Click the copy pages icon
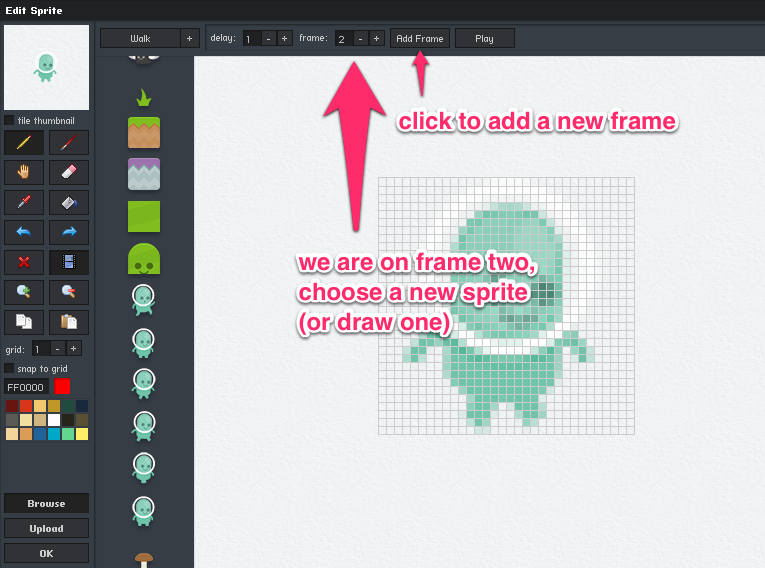Screen dimensions: 765x568 (x=23, y=322)
